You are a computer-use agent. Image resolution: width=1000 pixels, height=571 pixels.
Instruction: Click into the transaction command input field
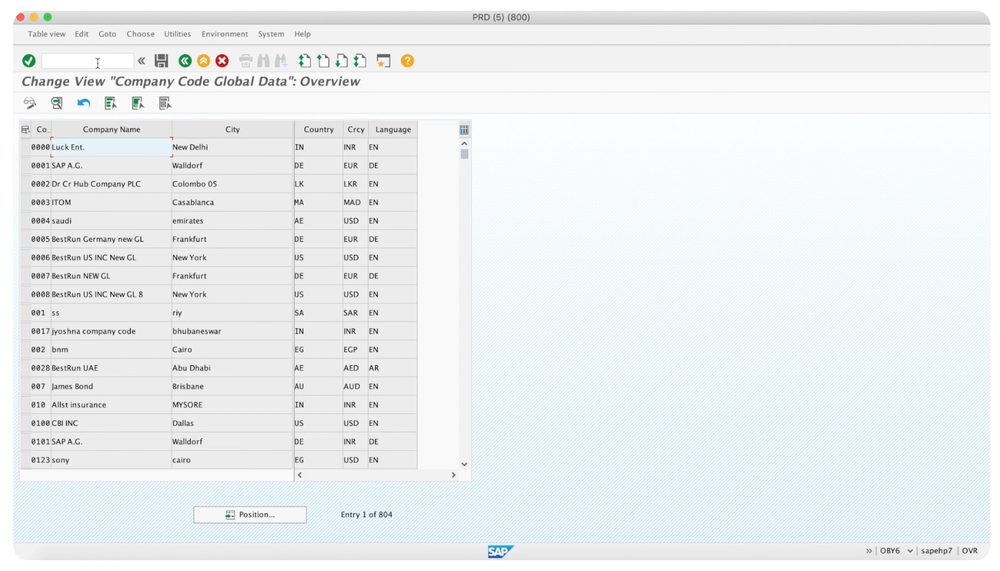[87, 61]
